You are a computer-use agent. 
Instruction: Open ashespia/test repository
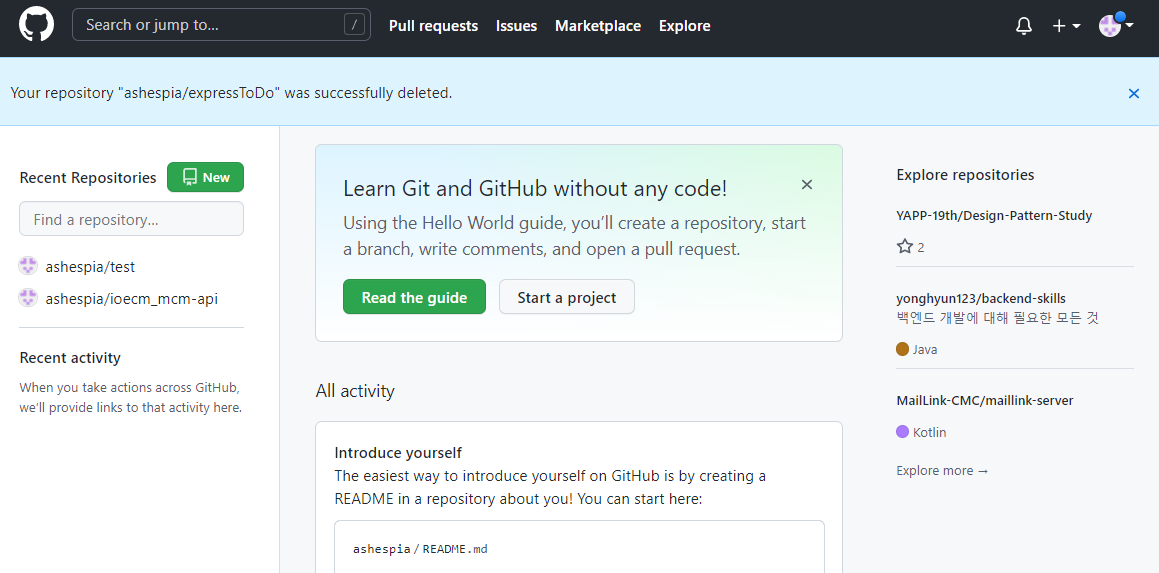pyautogui.click(x=90, y=267)
